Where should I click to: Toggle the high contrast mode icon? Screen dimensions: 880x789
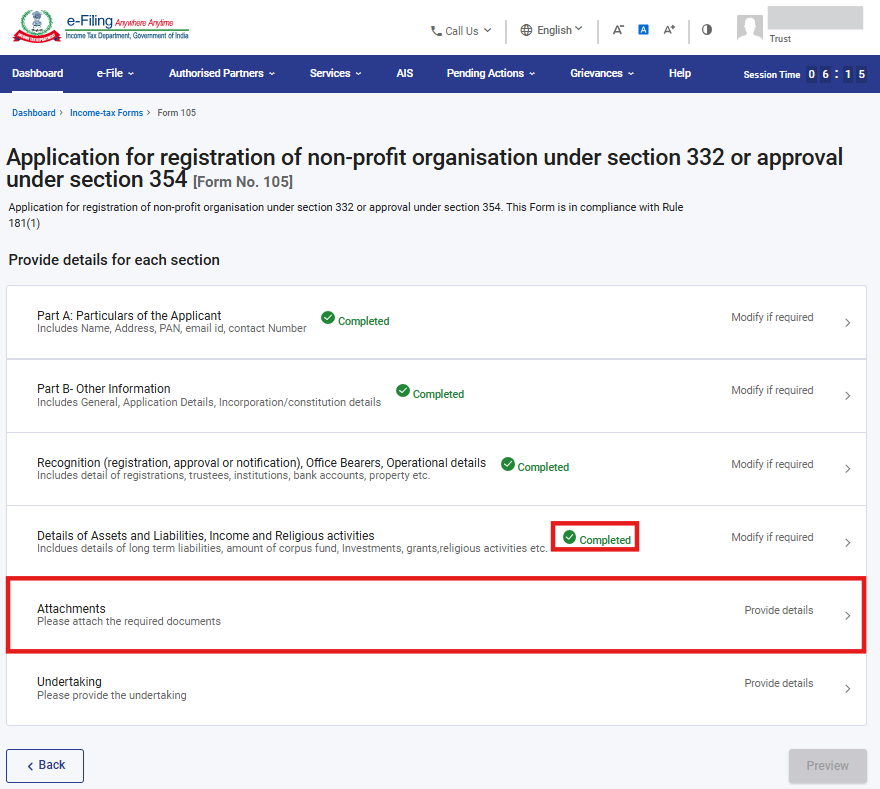[707, 30]
